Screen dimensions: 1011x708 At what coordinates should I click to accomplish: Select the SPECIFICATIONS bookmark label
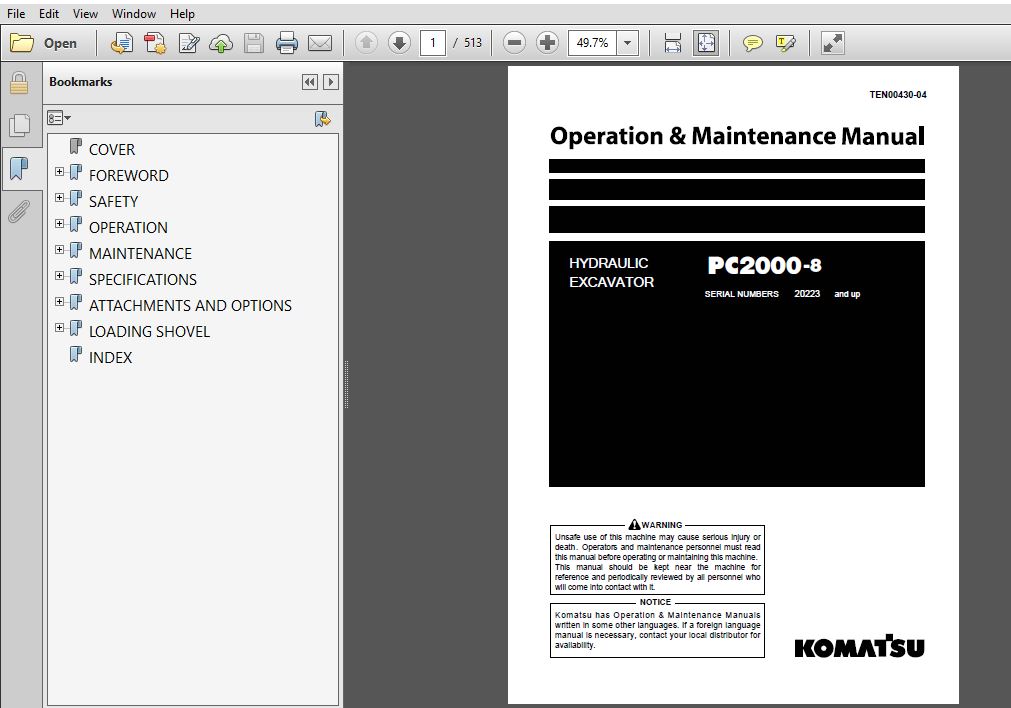(x=143, y=280)
